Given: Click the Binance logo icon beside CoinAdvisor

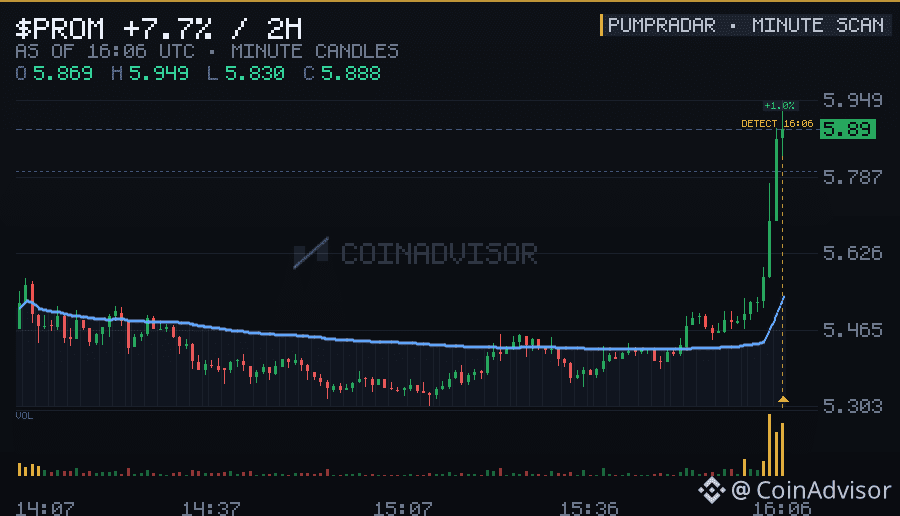Looking at the screenshot, I should coord(712,490).
